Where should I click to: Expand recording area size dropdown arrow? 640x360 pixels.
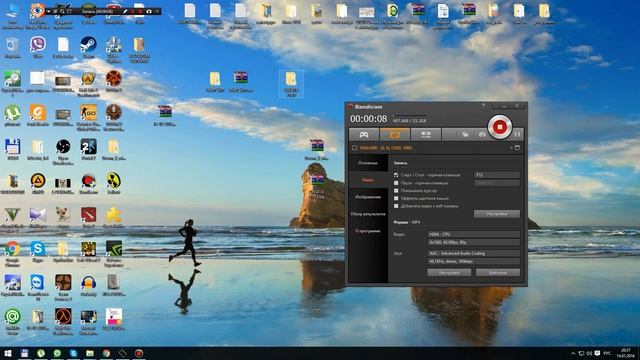511,148
